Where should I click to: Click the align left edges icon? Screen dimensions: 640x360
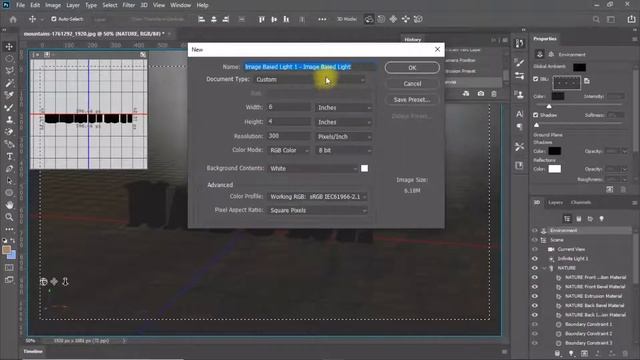tap(201, 19)
